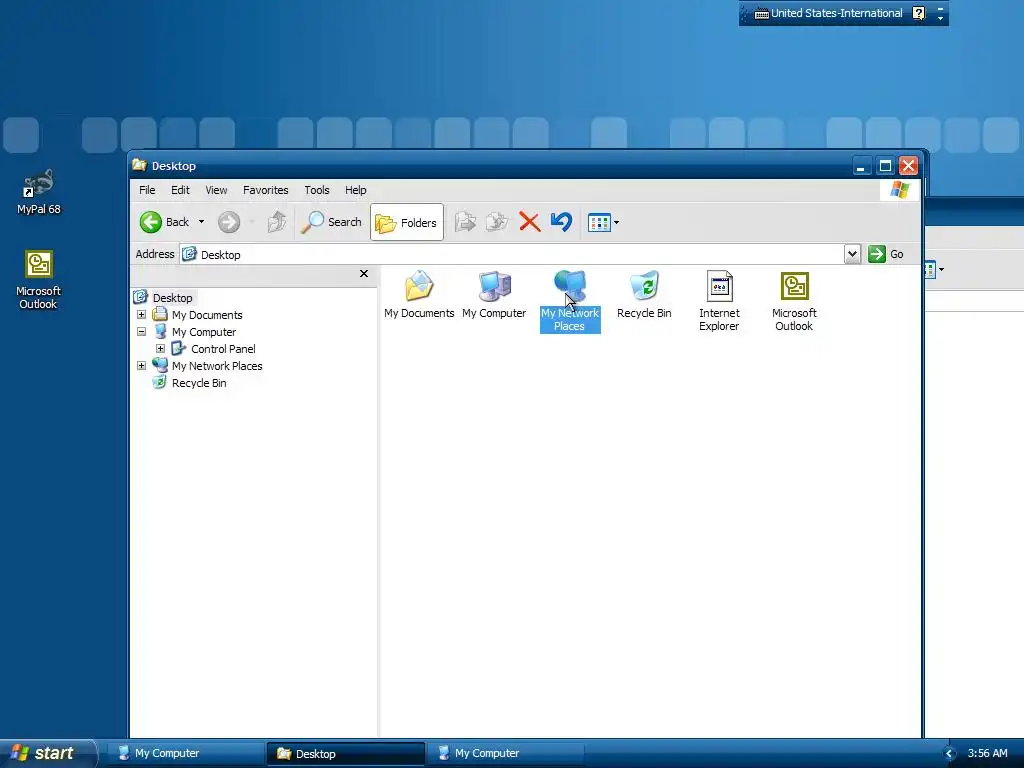Close the Folders pane with X
Image resolution: width=1024 pixels, height=768 pixels.
point(364,274)
